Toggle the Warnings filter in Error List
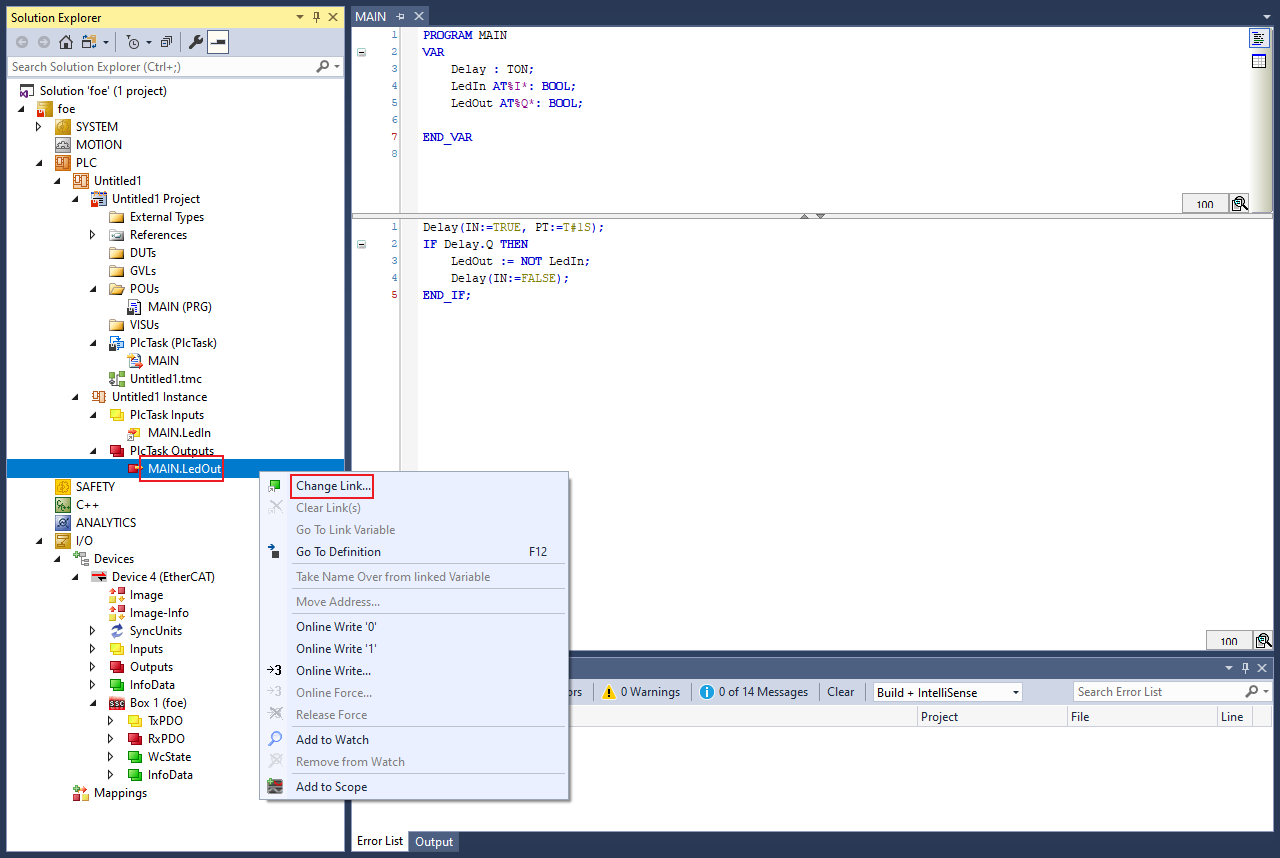 coord(641,692)
